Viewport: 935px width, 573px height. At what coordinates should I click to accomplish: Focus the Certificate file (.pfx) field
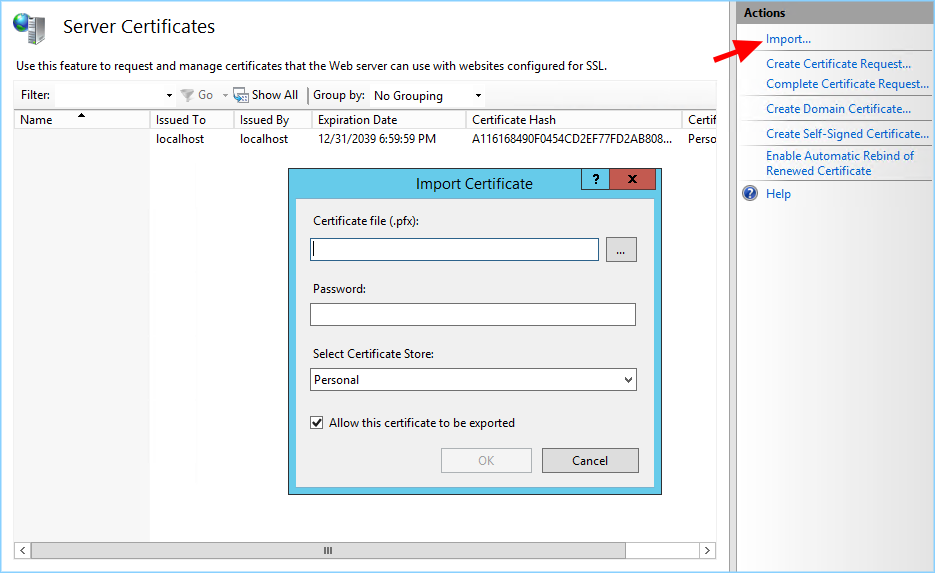point(454,249)
